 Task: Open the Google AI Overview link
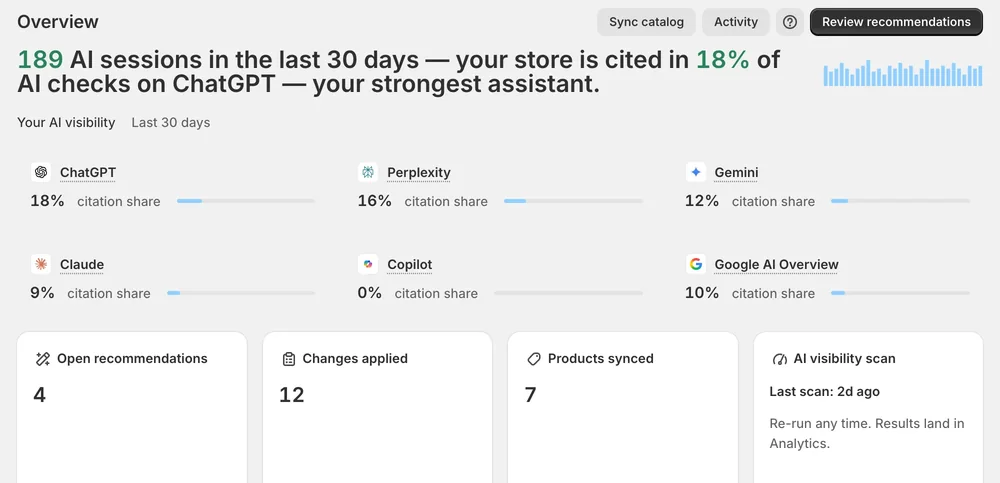coord(776,264)
